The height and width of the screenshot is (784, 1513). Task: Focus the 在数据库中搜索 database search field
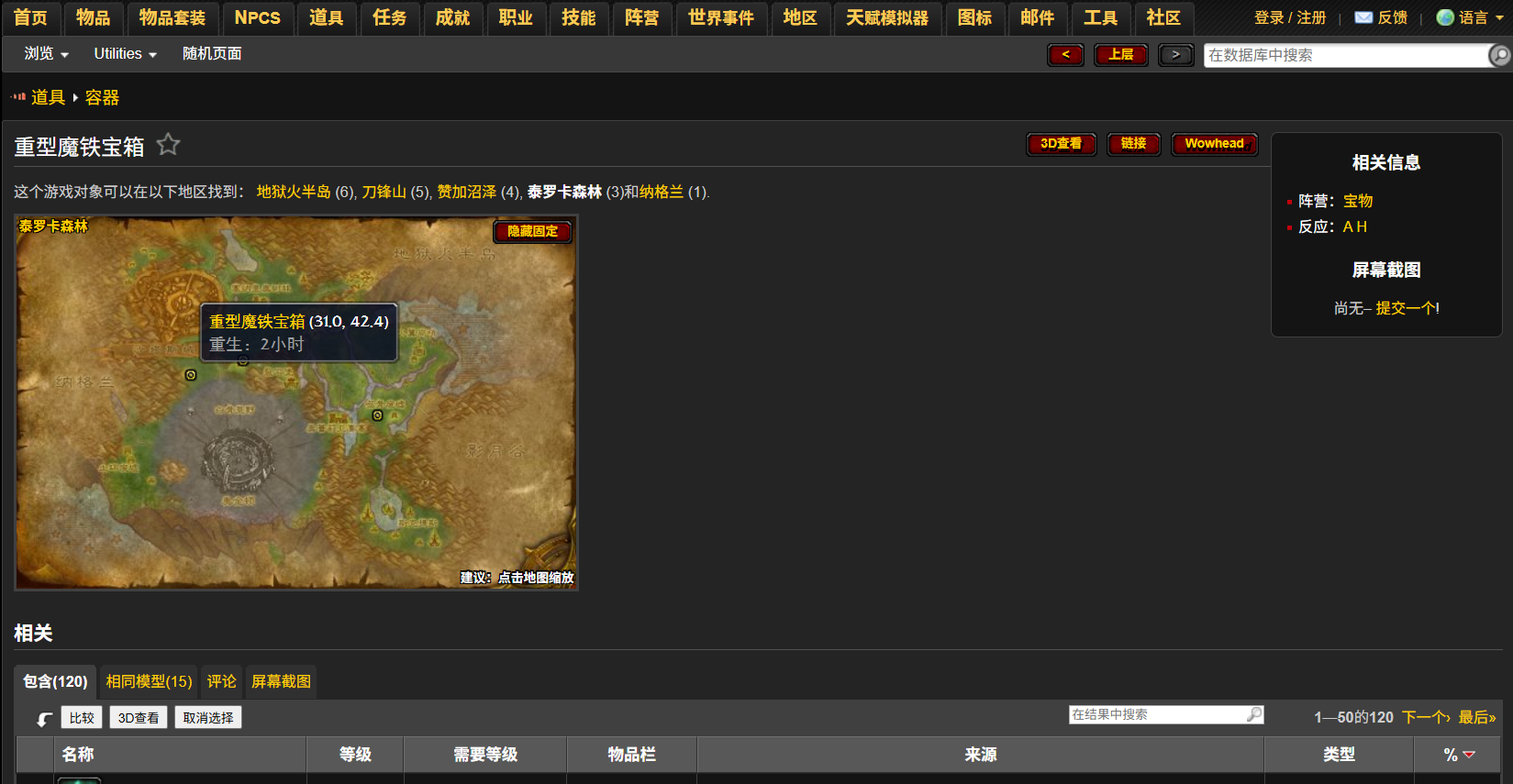coord(1345,55)
